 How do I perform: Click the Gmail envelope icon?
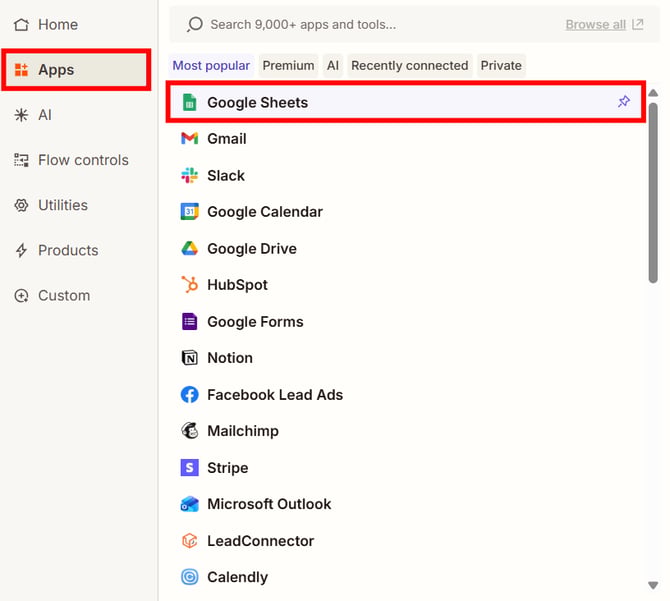coord(190,139)
